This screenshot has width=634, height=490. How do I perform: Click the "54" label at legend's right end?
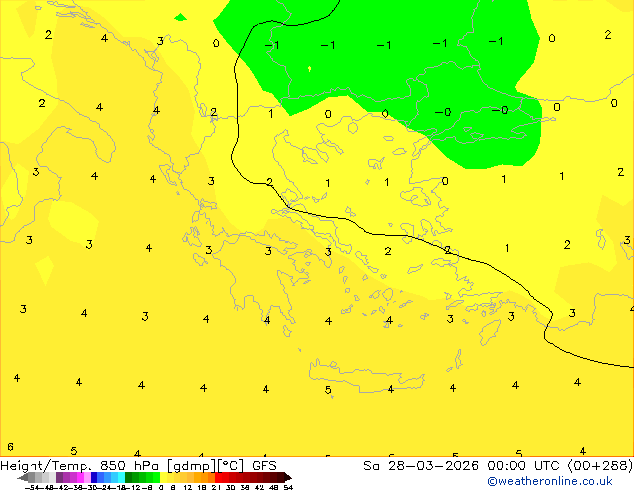click(x=288, y=487)
